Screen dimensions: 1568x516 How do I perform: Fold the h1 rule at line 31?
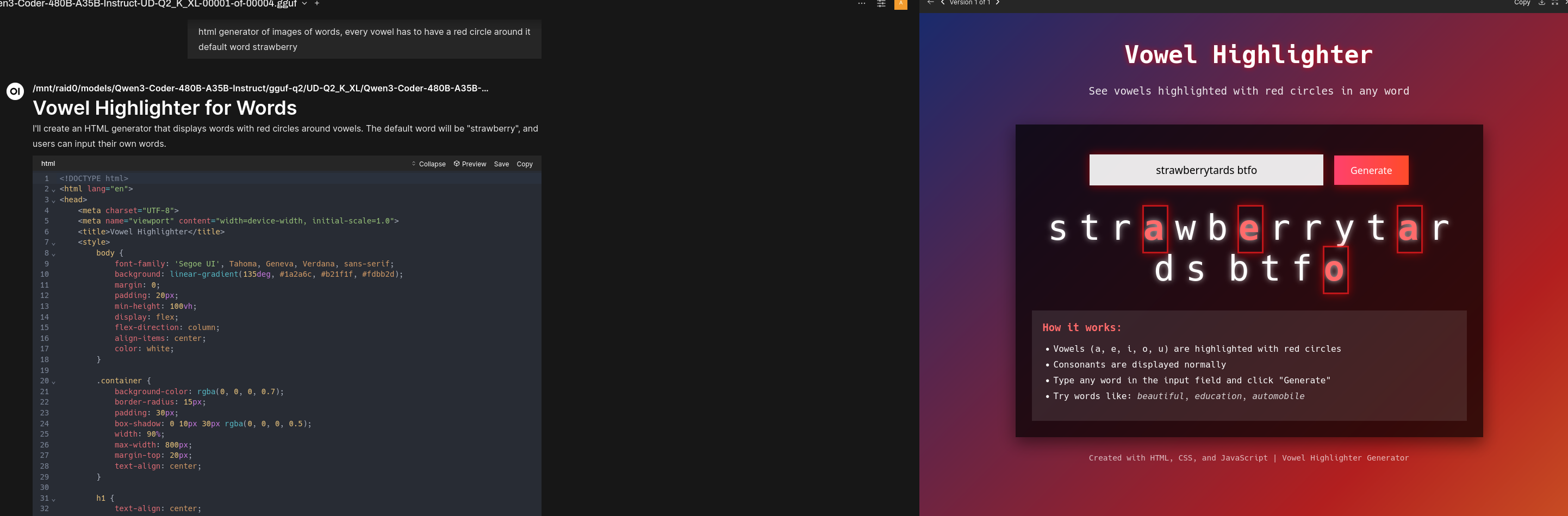(54, 499)
